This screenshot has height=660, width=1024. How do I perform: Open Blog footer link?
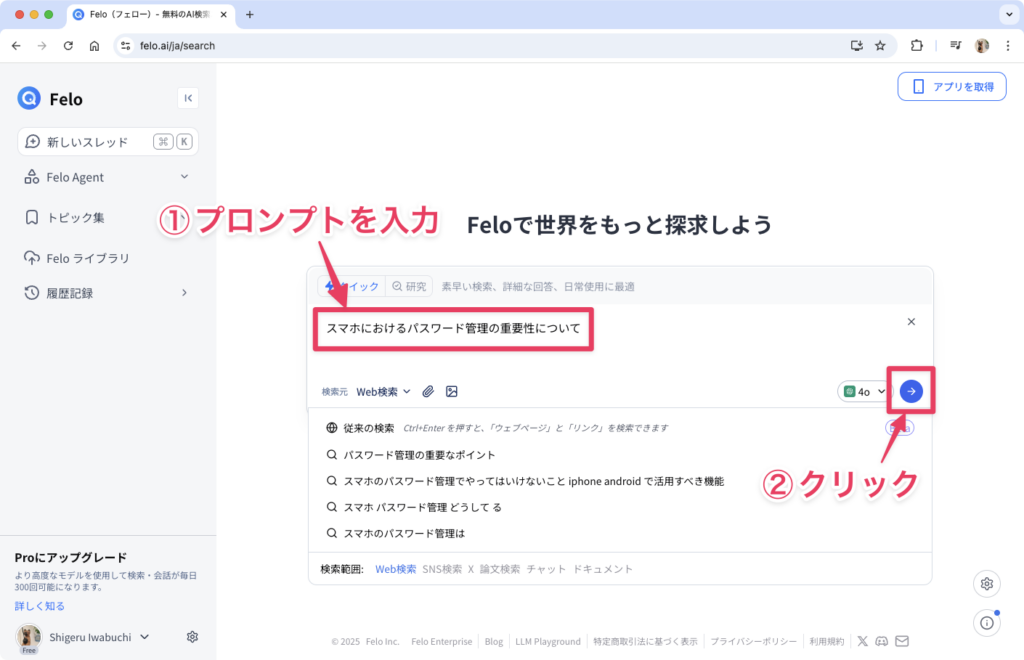pos(494,642)
